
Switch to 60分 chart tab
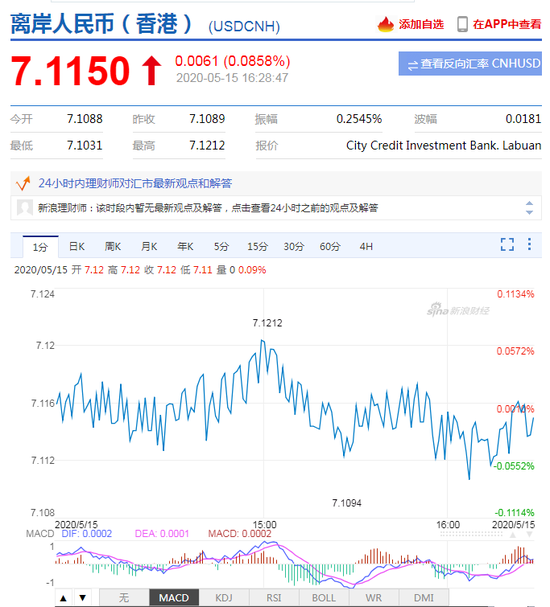tap(330, 246)
